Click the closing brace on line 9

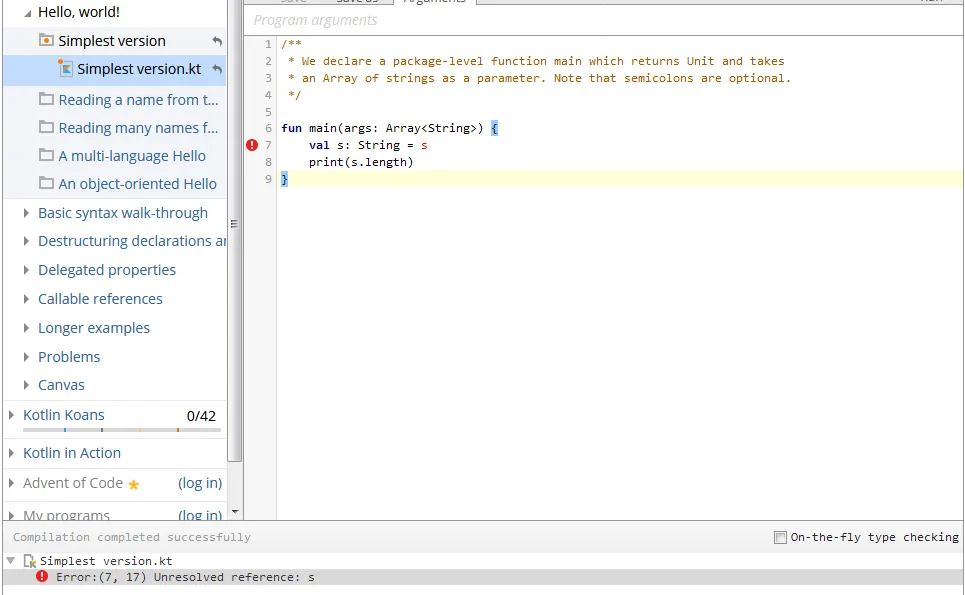(x=284, y=179)
